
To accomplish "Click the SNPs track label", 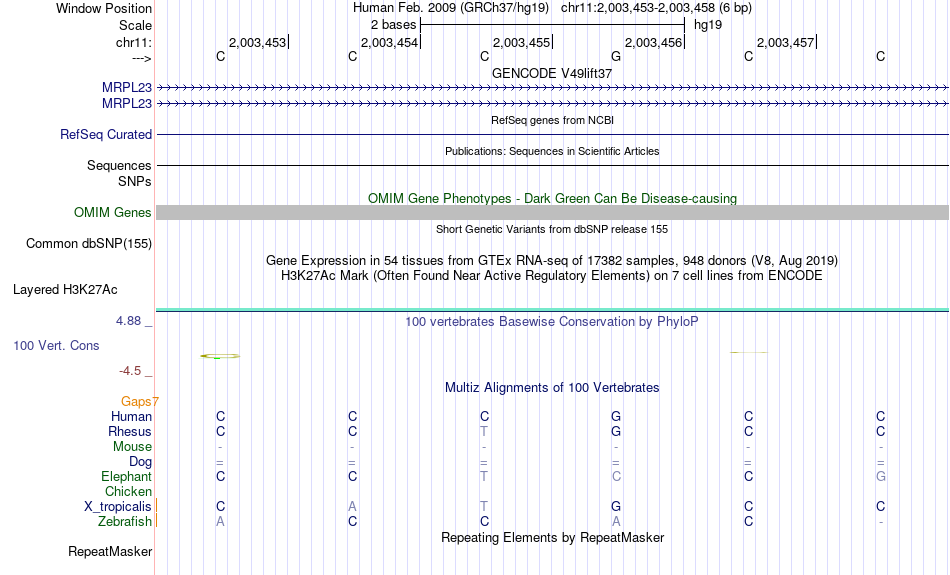I will 135,181.
